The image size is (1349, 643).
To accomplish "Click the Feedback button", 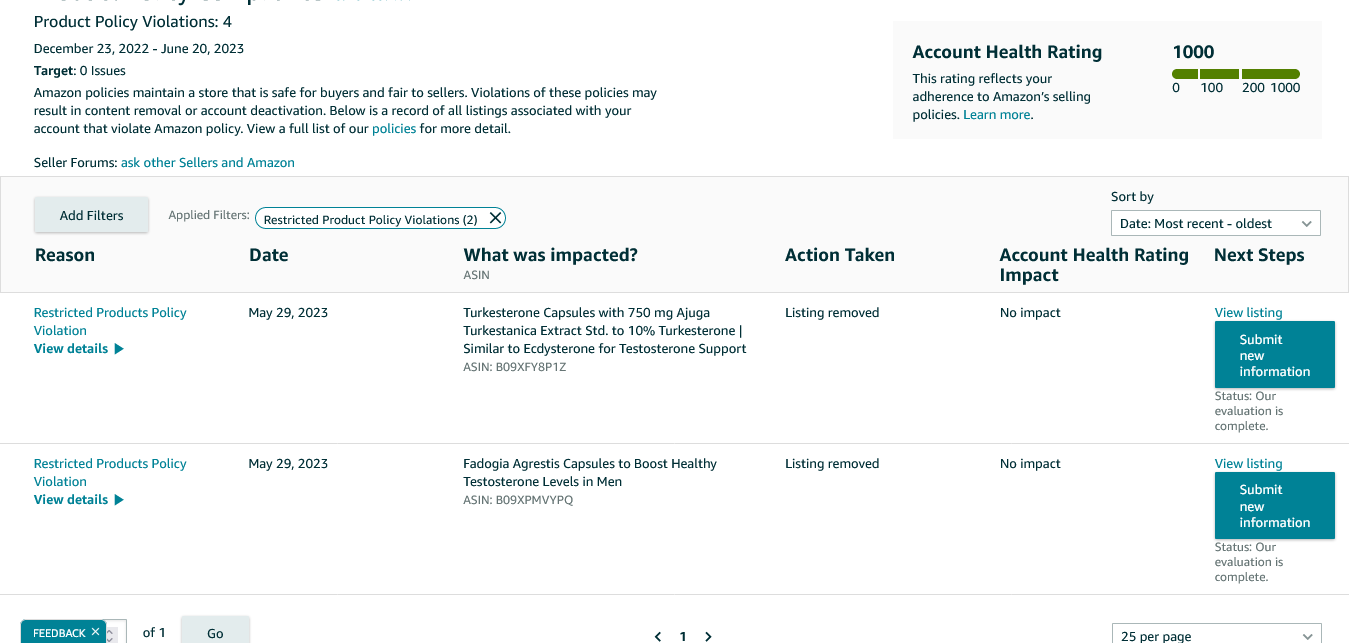I will 59,632.
